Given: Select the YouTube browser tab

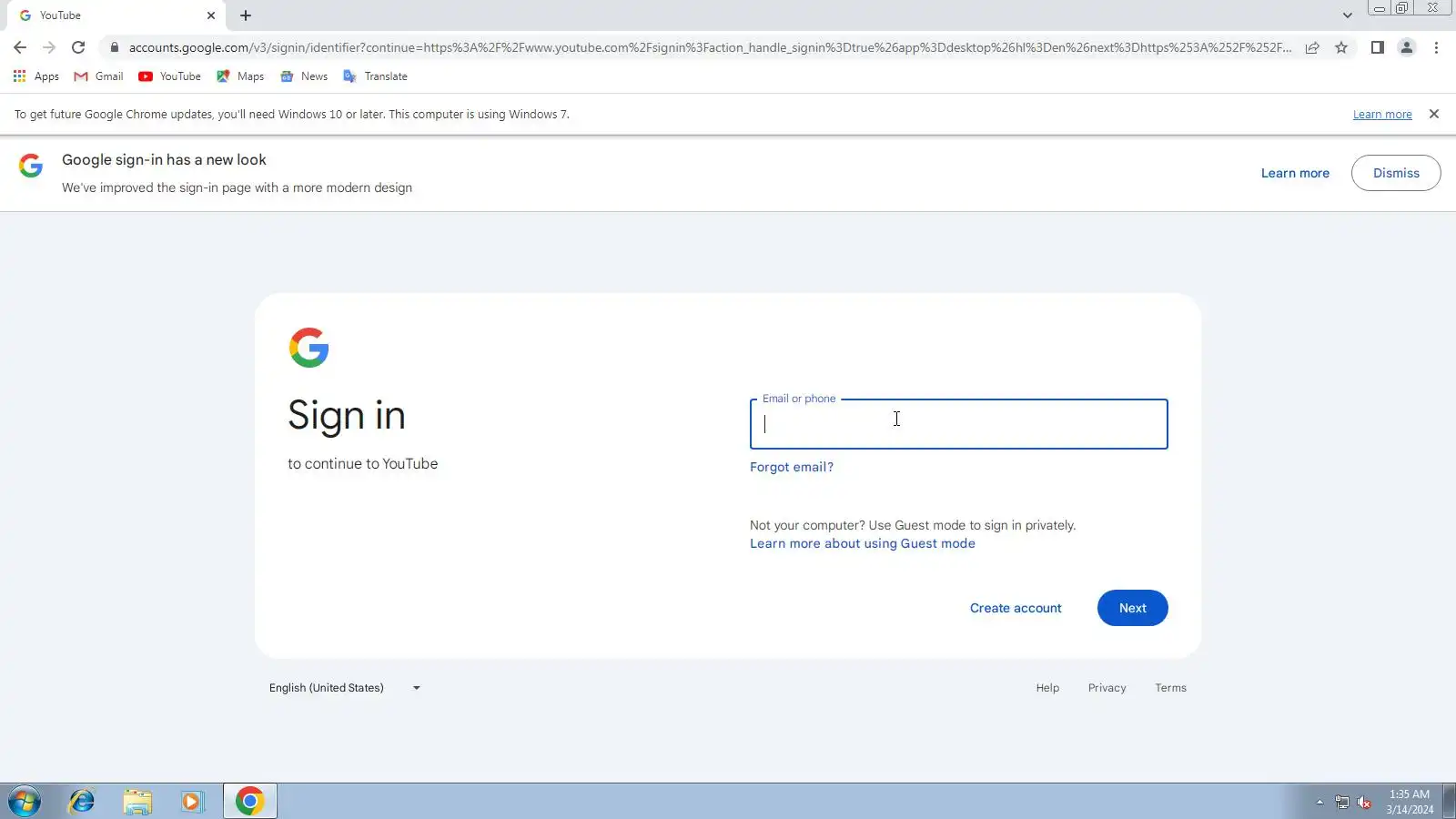Looking at the screenshot, I should point(115,15).
